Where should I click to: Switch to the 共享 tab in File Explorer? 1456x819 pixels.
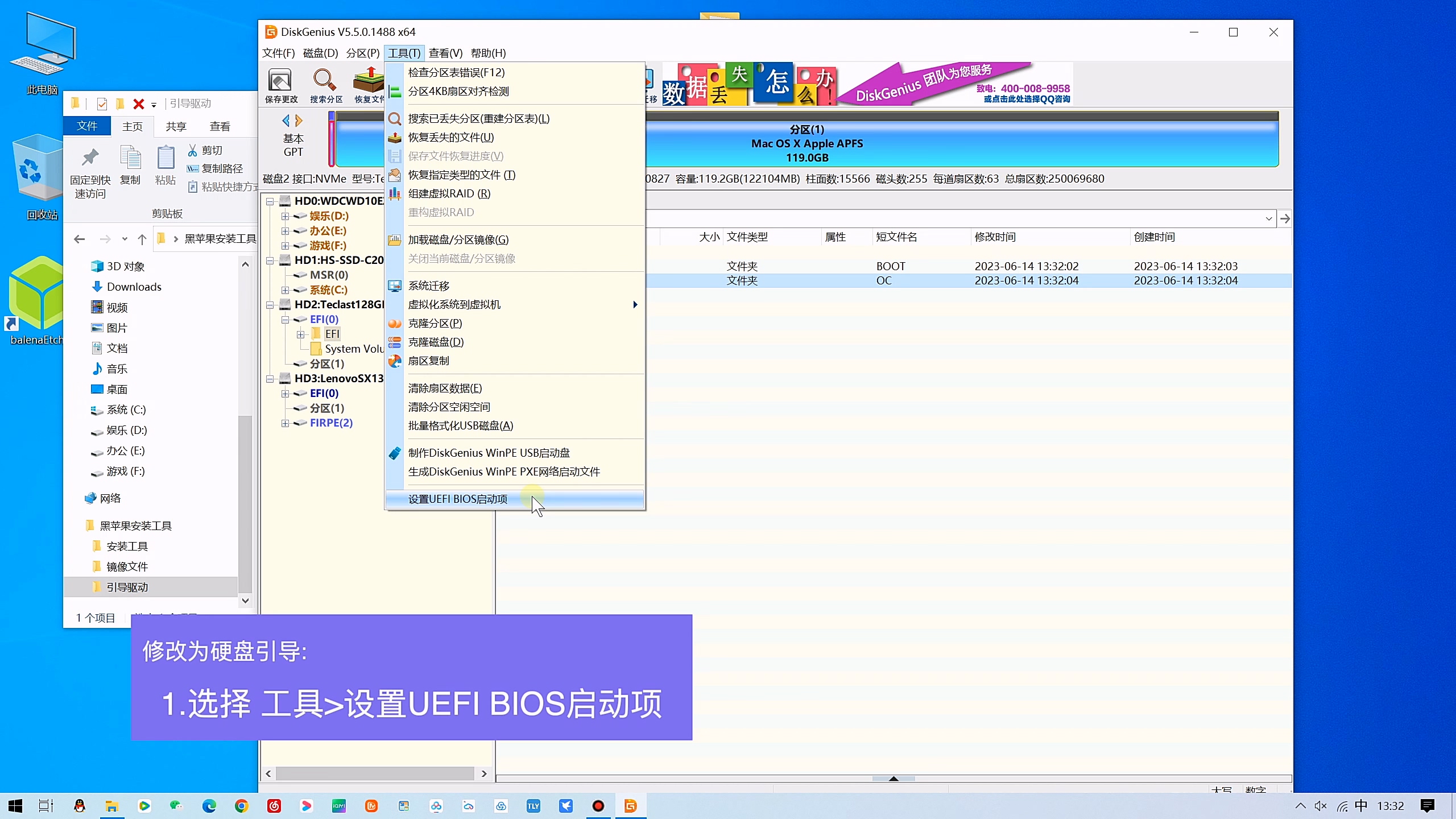(x=176, y=126)
